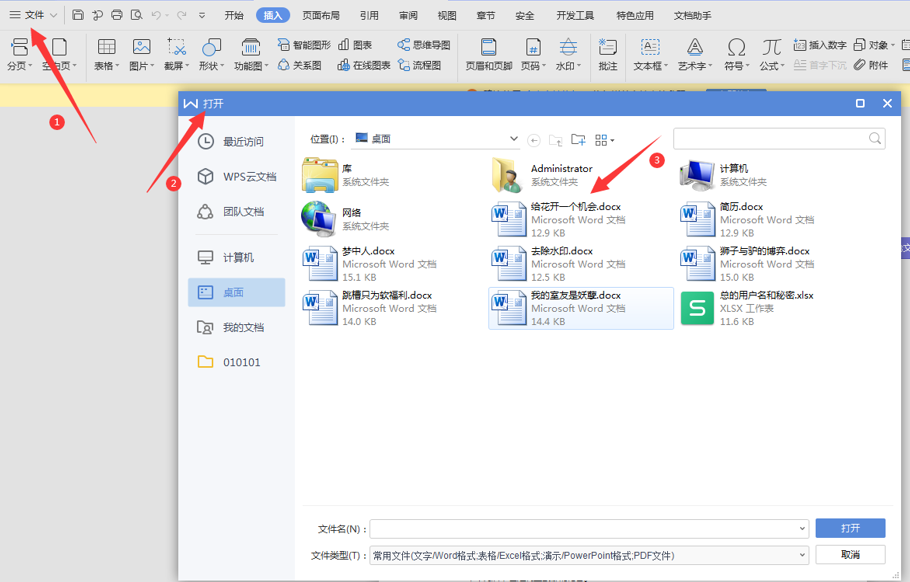Click the back arrow in Open dialog
910x582 pixels.
tap(534, 140)
